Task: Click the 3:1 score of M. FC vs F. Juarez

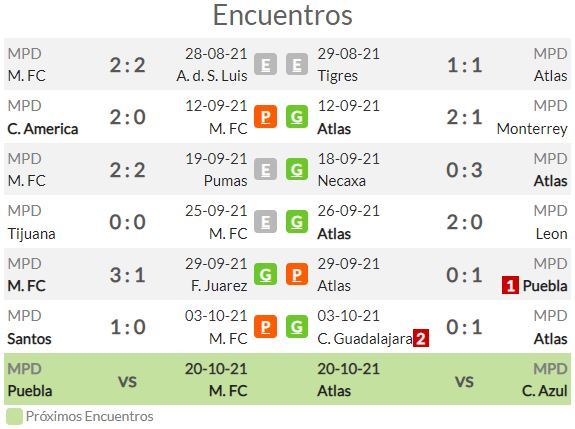Action: (128, 275)
